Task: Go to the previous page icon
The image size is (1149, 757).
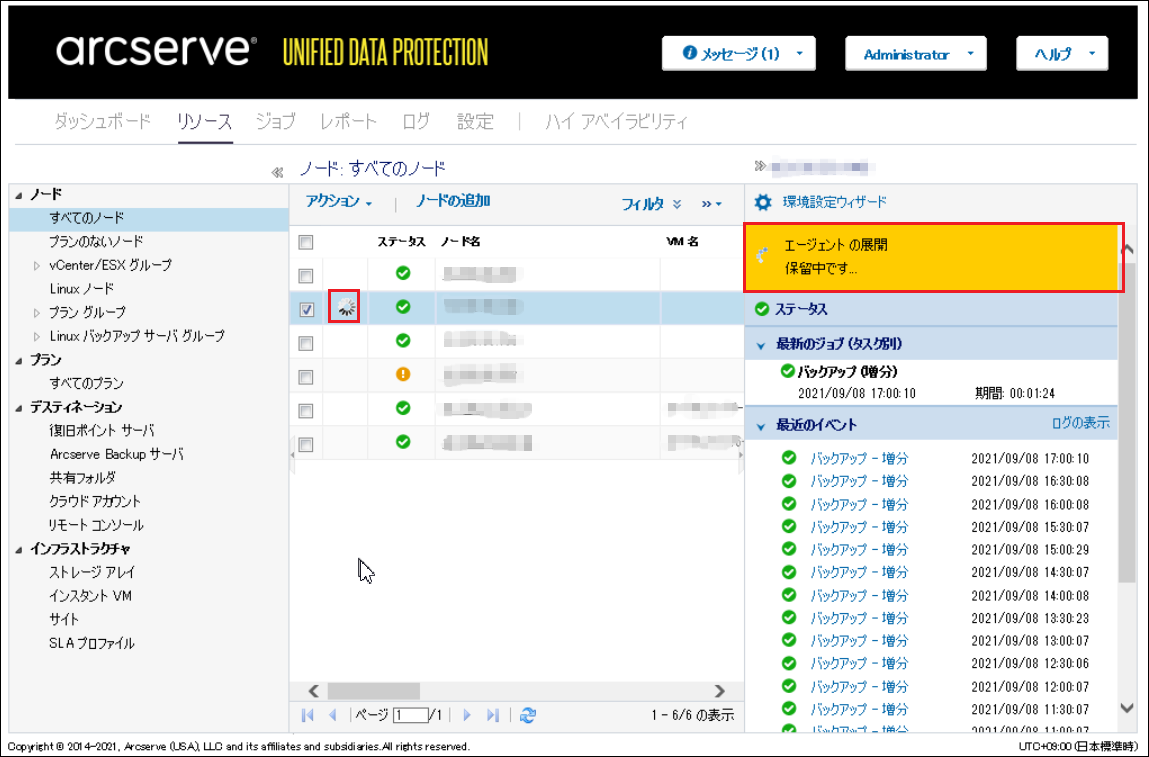Action: (x=333, y=715)
